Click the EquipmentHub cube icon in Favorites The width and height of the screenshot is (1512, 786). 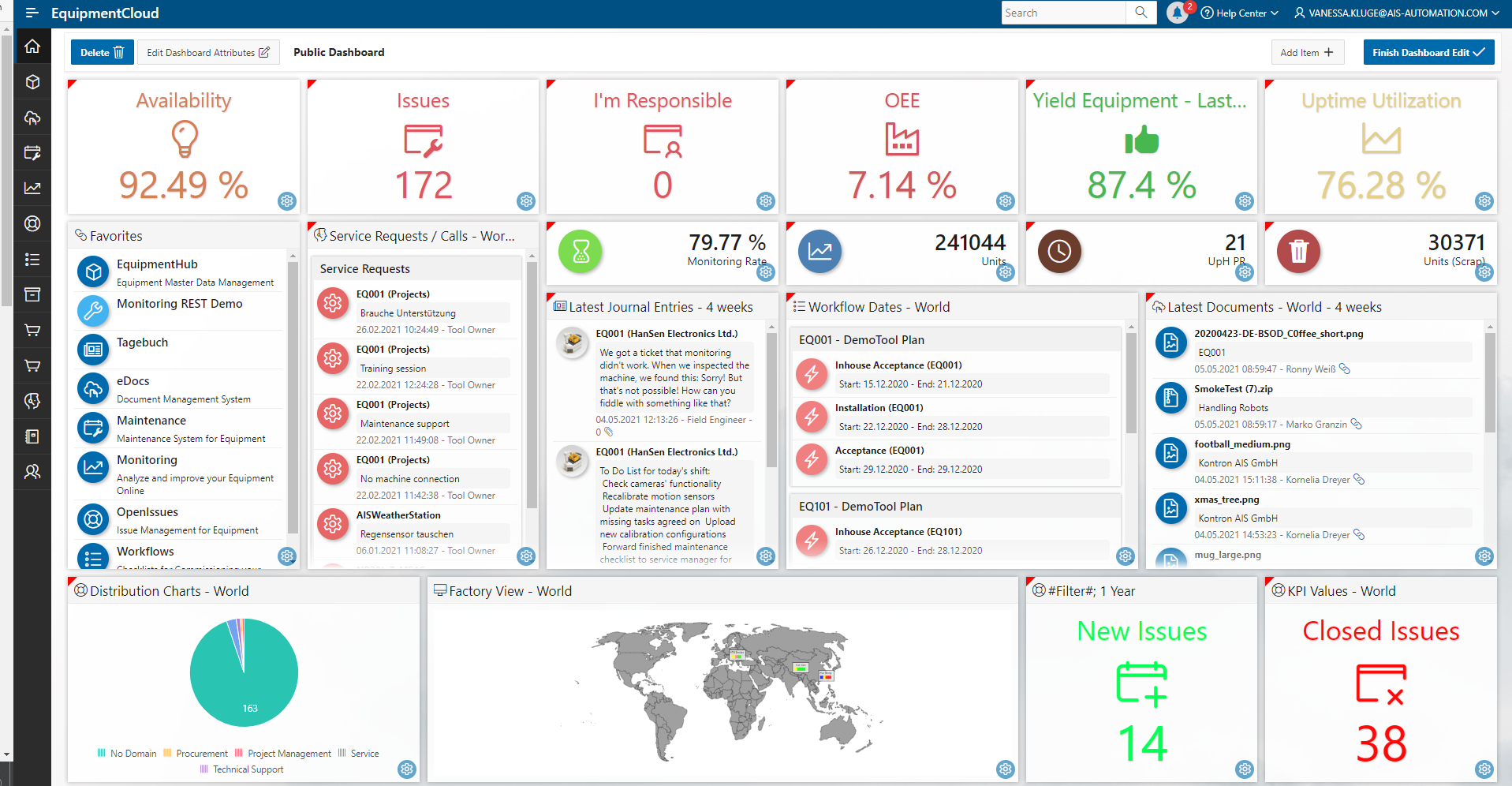click(x=93, y=272)
